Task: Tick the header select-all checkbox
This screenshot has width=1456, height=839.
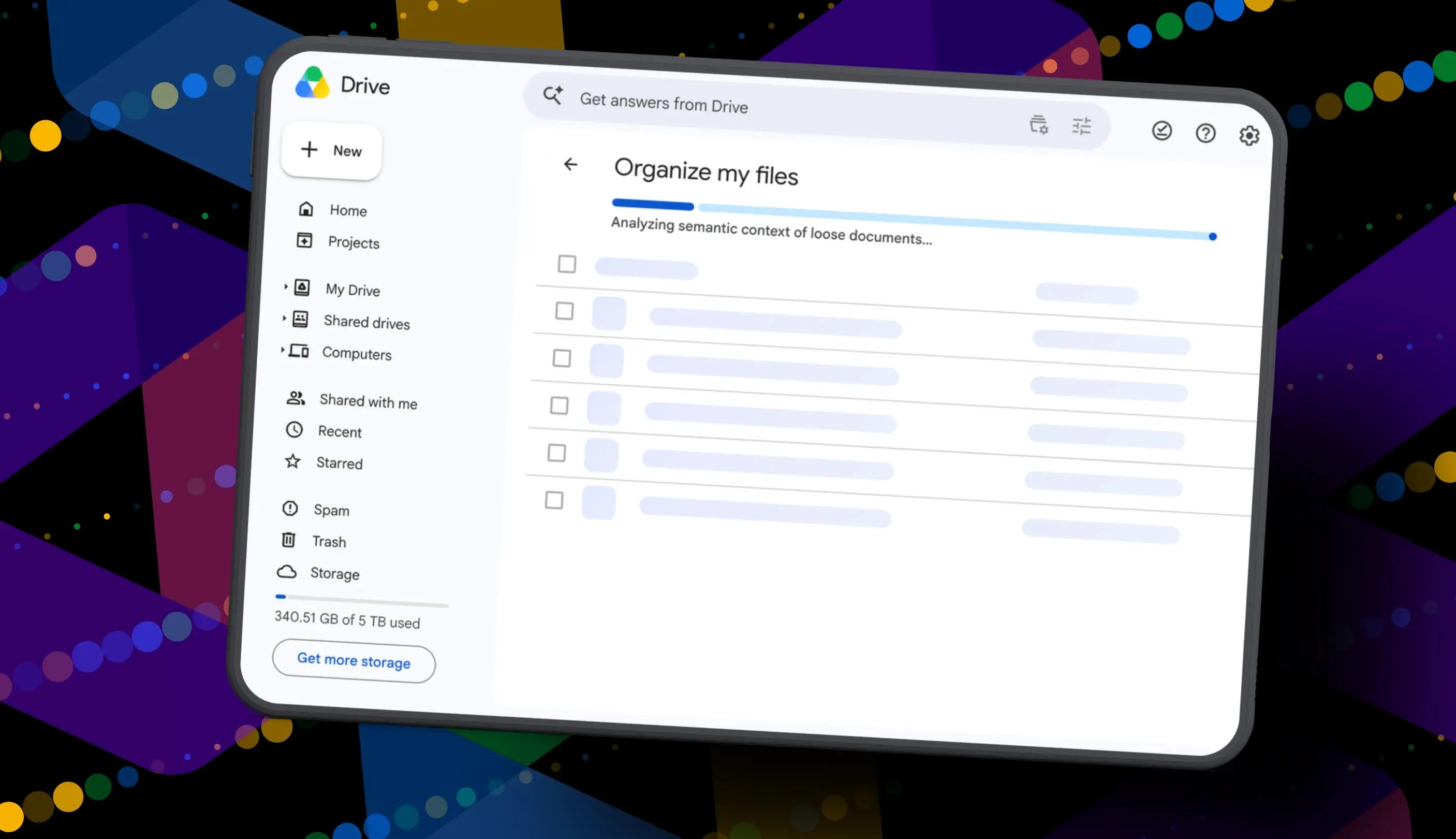Action: tap(567, 264)
